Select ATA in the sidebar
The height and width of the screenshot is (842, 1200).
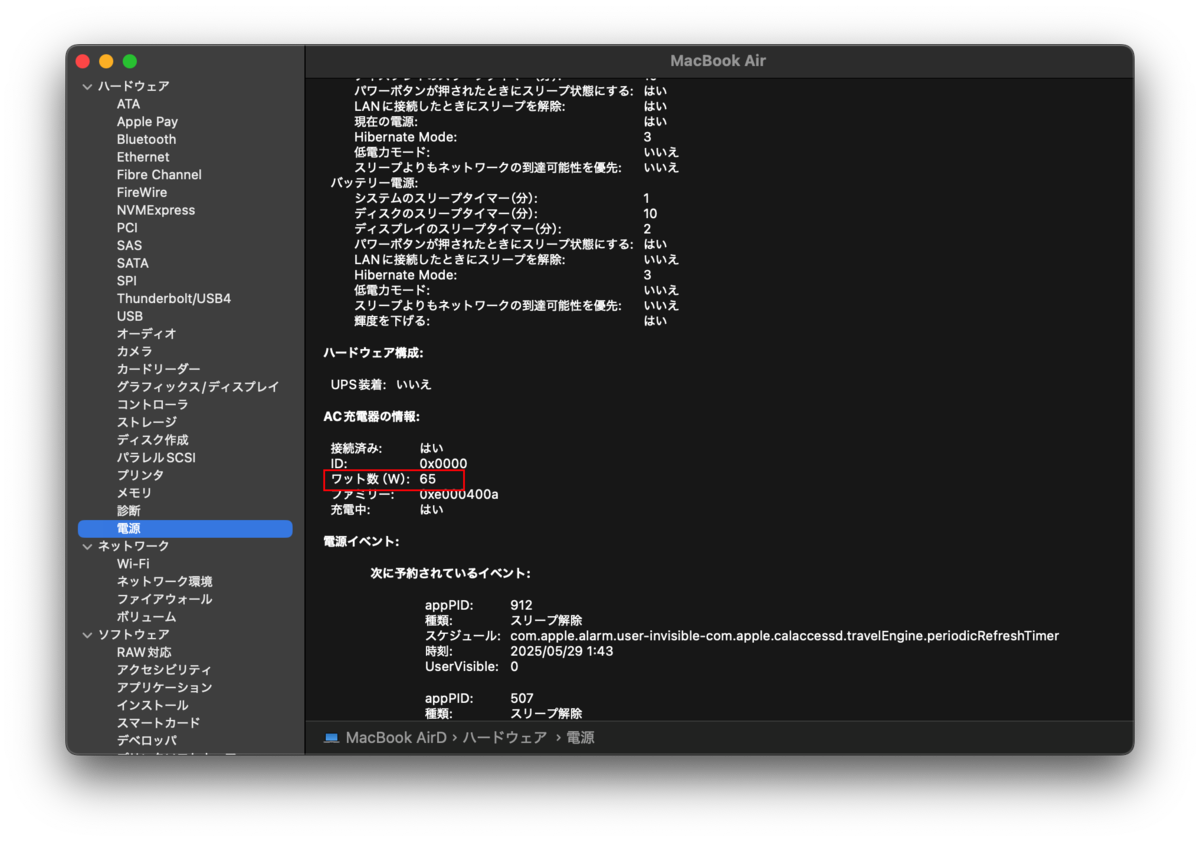(x=128, y=104)
